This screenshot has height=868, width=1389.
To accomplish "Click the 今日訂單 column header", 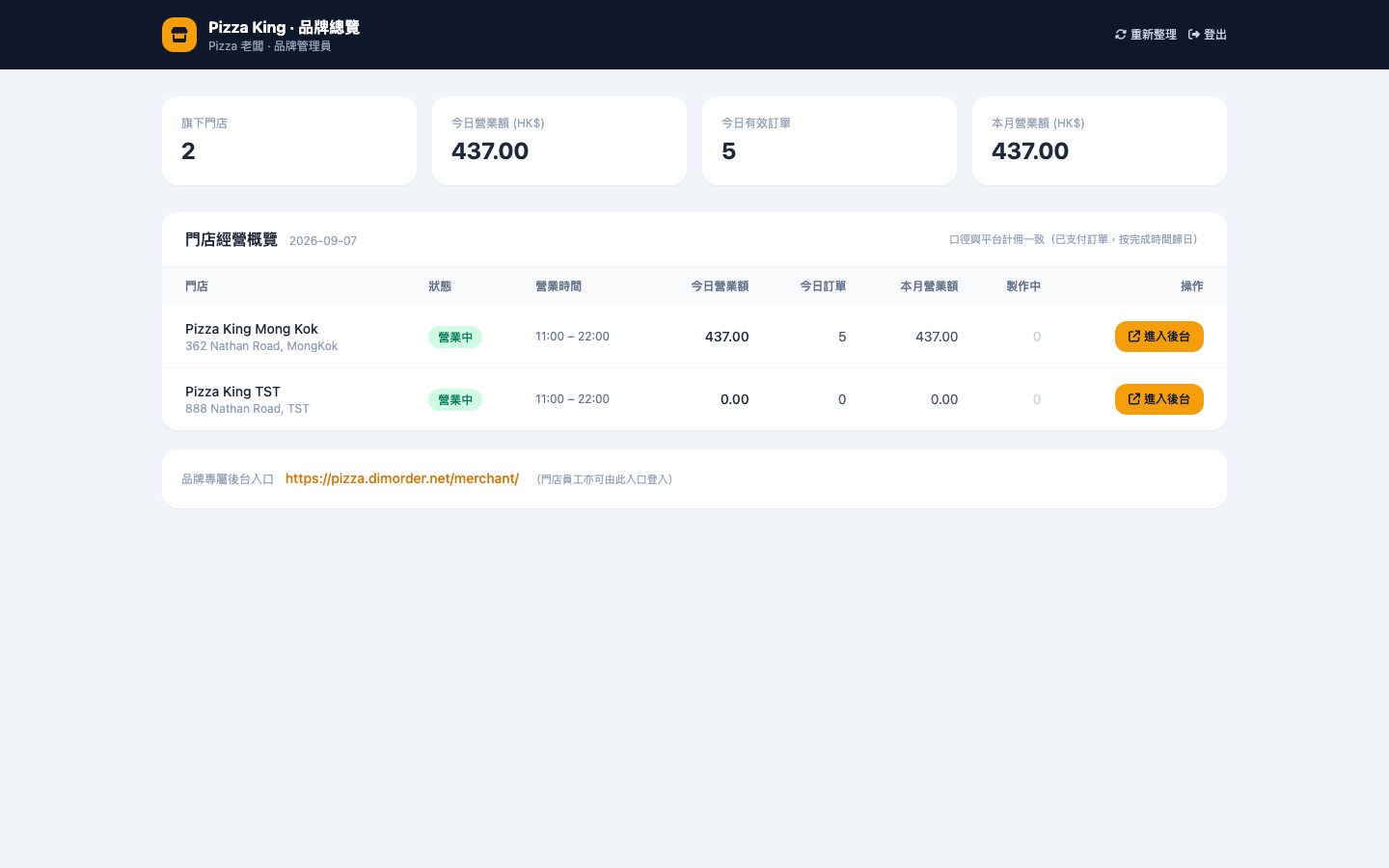I will [x=823, y=286].
